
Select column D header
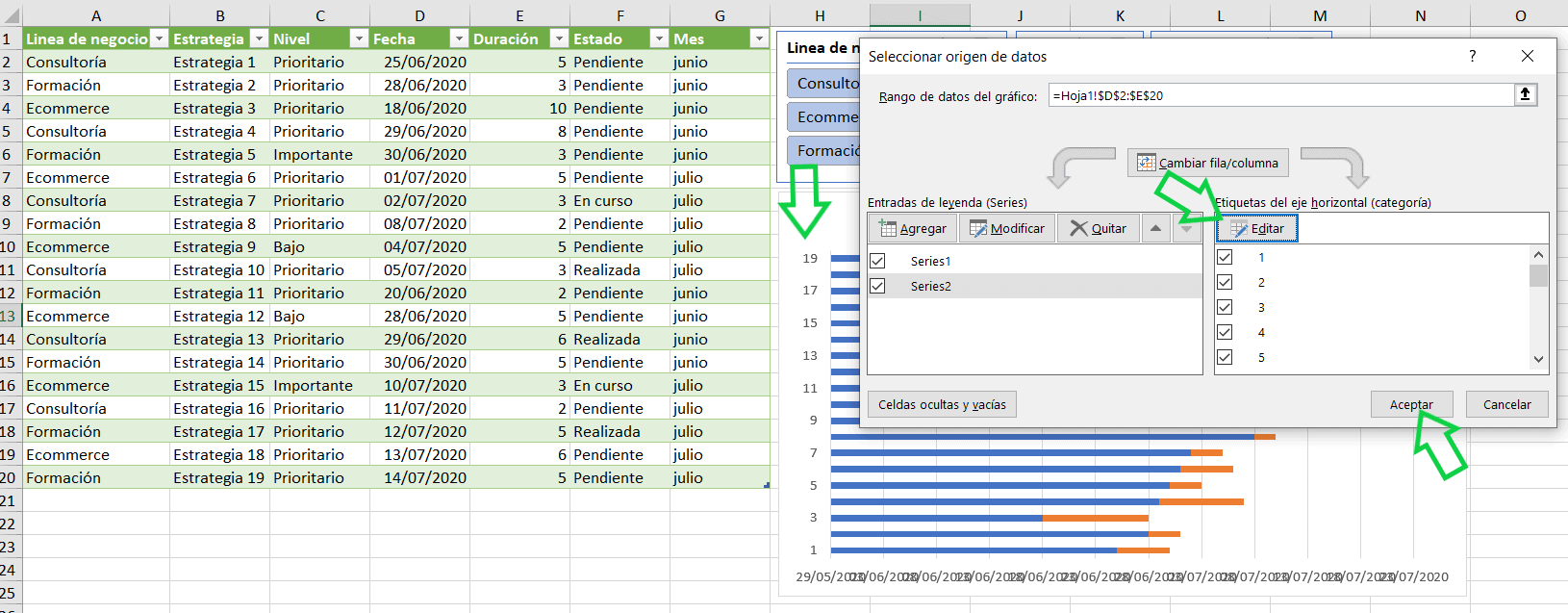click(419, 15)
